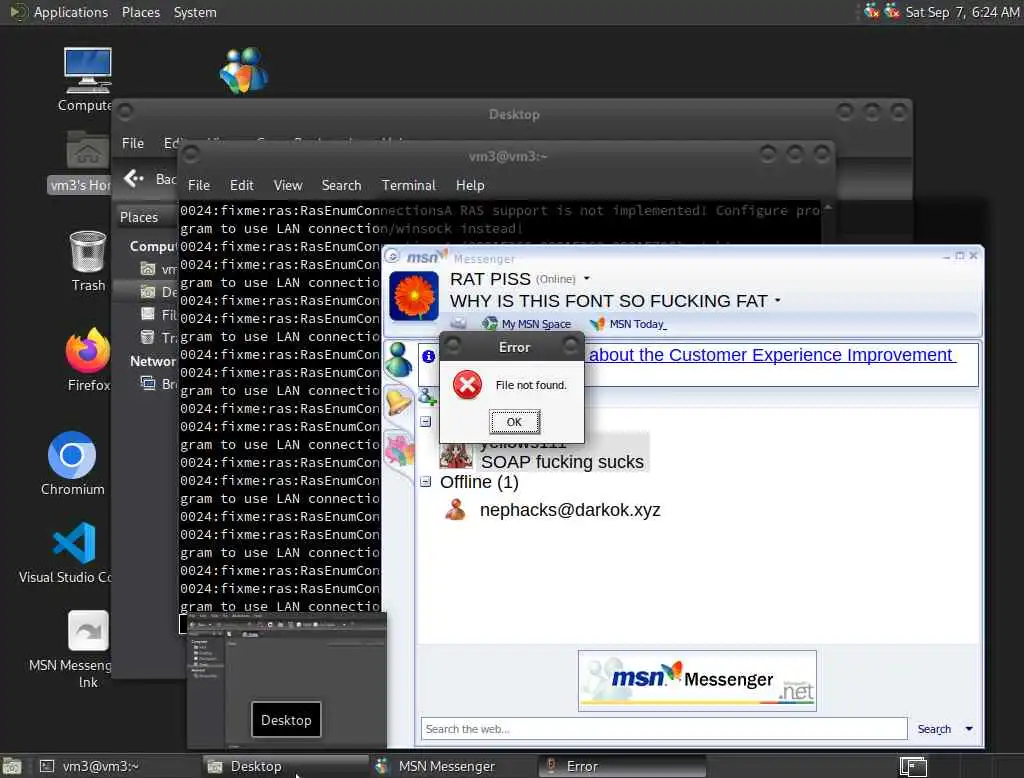Screen dimensions: 1024x778
Task: Open MSN Today
Action: (628, 324)
